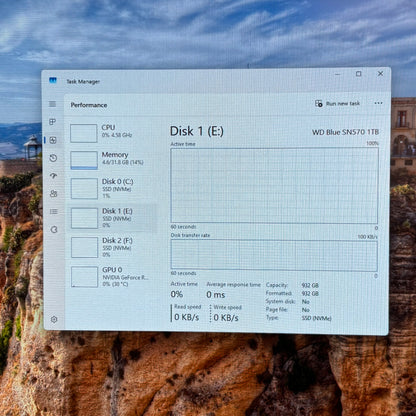This screenshot has width=416, height=416.
Task: Open the Users page icon
Action: [54, 194]
